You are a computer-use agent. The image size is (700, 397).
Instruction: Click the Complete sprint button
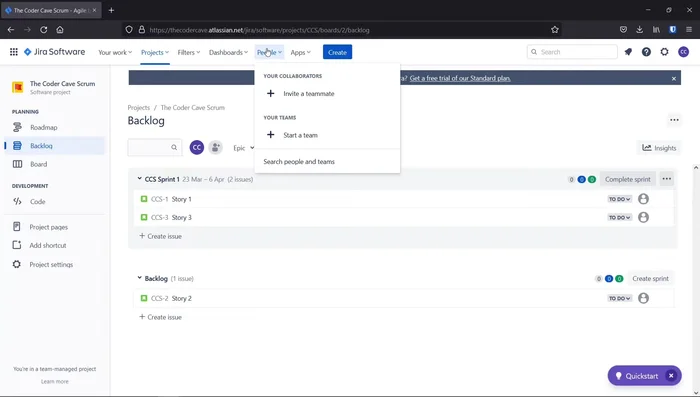pyautogui.click(x=628, y=179)
